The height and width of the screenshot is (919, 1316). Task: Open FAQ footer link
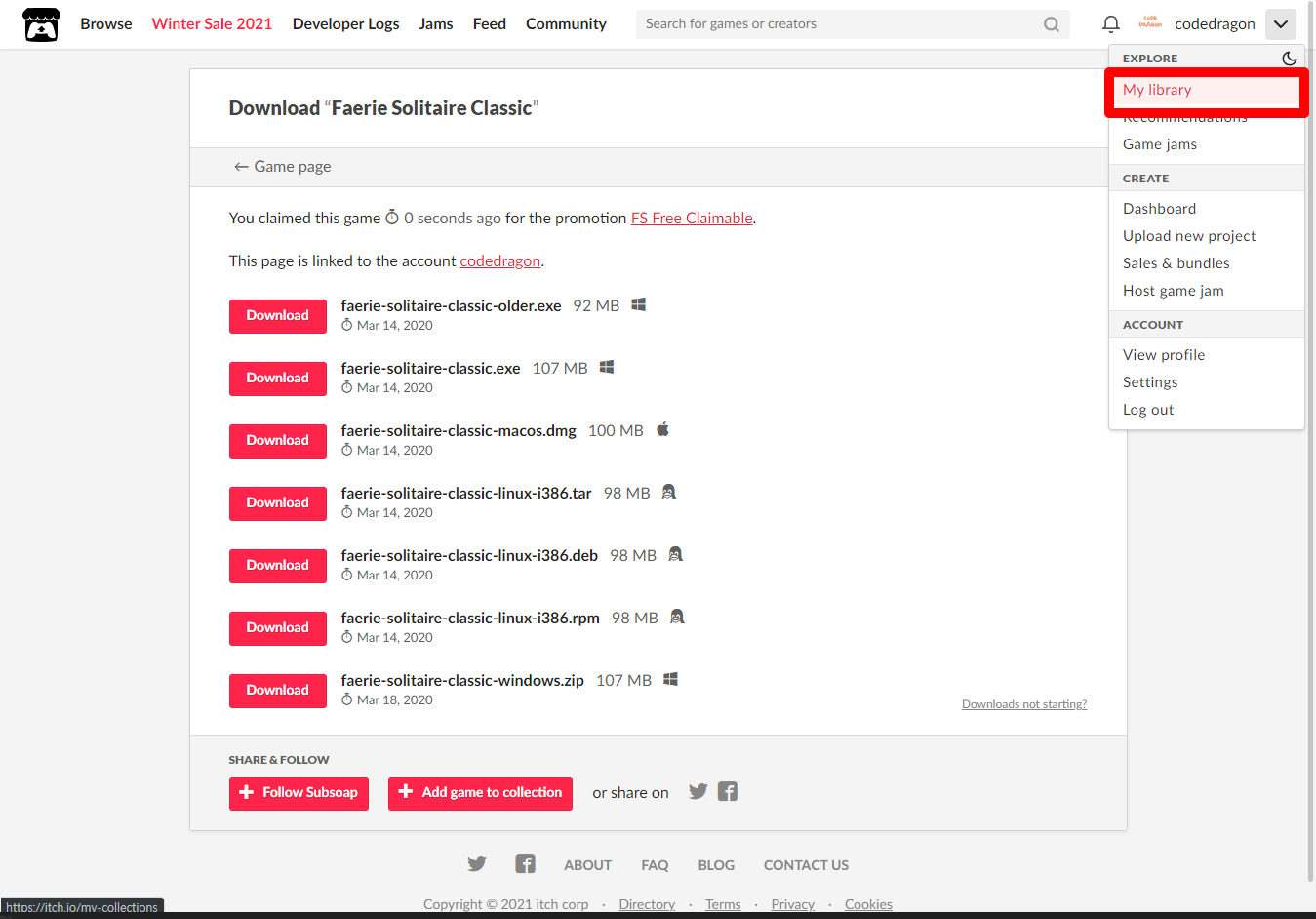pyautogui.click(x=655, y=865)
